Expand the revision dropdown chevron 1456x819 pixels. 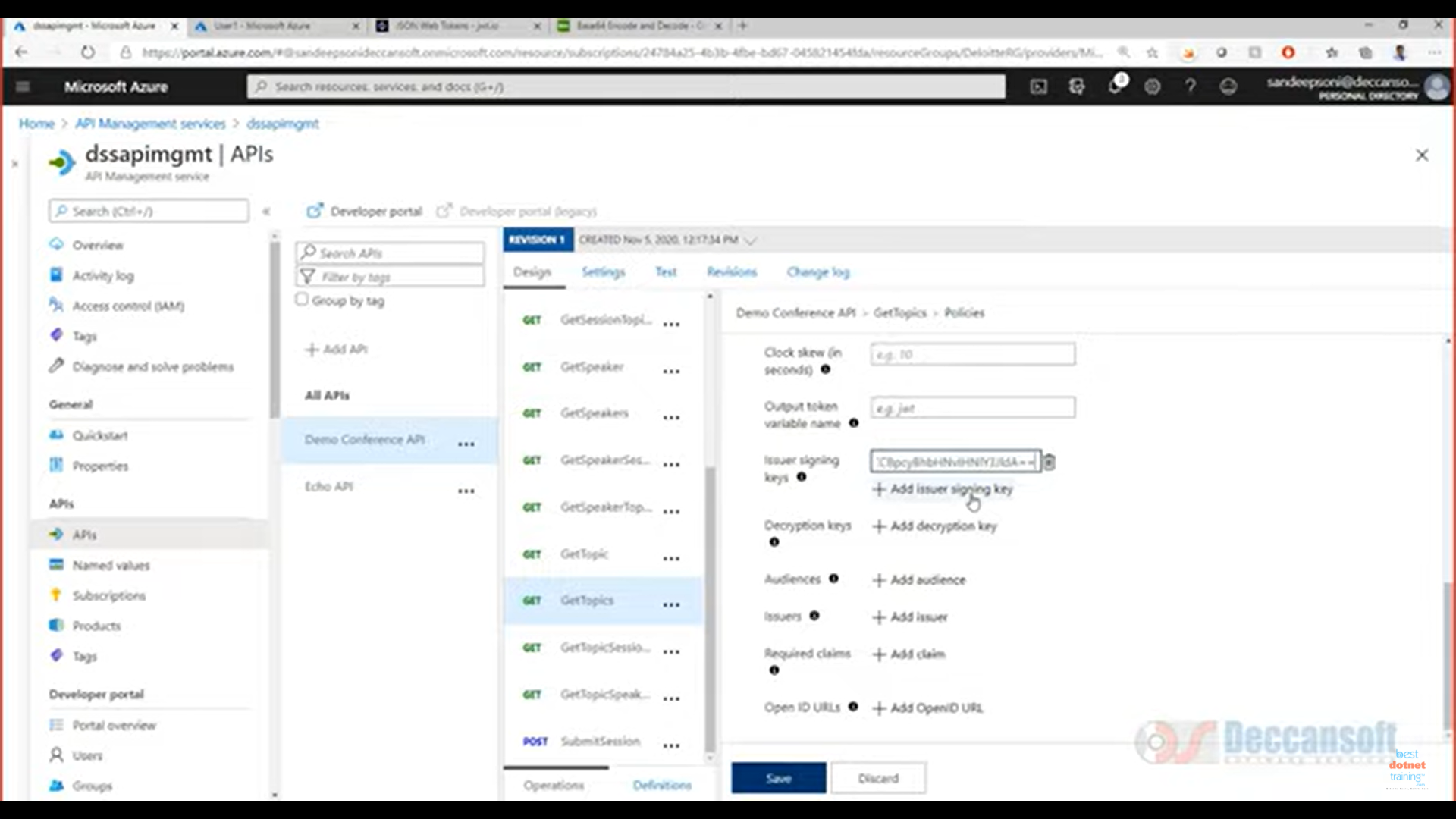click(751, 240)
